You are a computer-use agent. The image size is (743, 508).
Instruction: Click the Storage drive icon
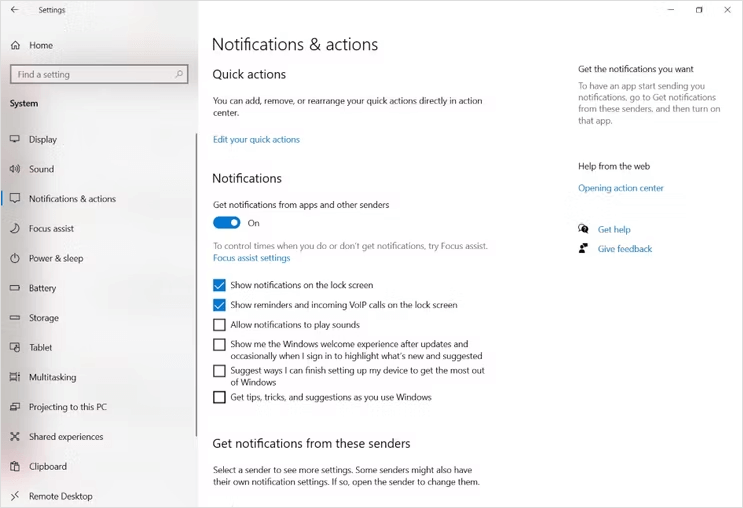15,318
